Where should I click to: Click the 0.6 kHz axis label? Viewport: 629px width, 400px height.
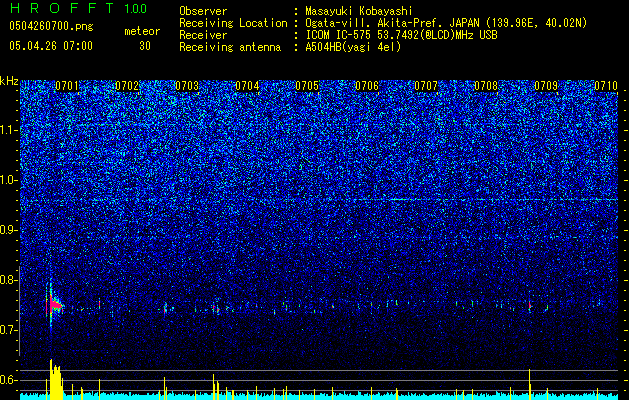click(9, 380)
